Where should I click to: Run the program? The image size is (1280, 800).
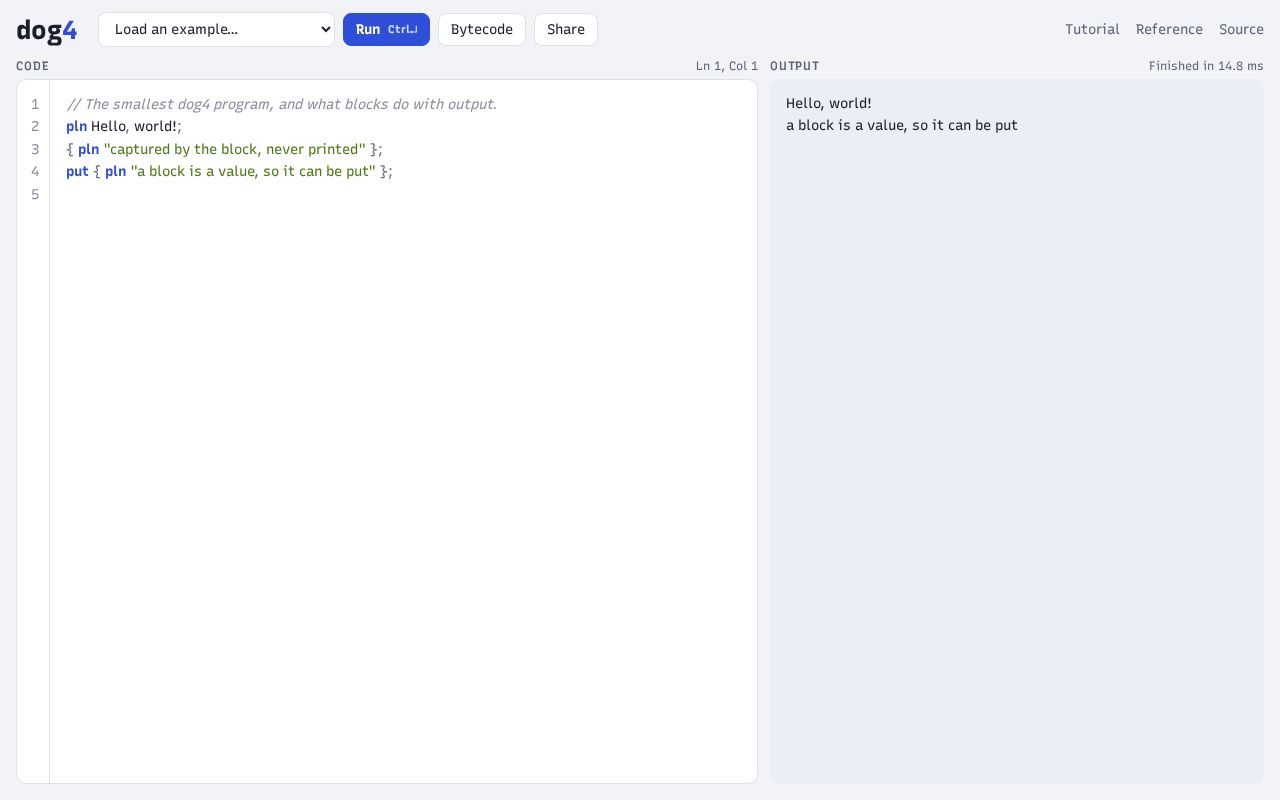point(386,29)
